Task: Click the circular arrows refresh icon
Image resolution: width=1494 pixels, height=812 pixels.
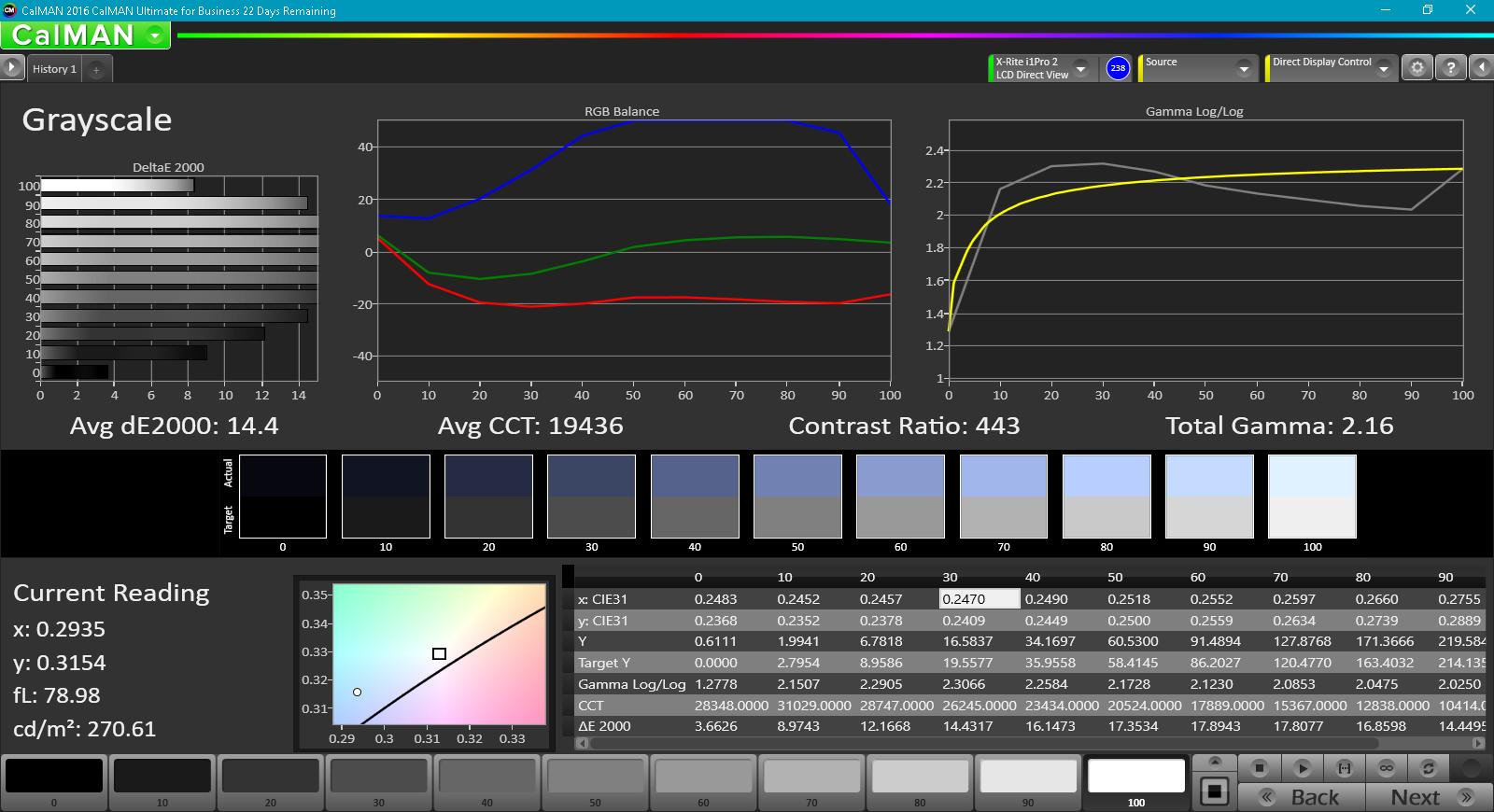Action: [1429, 768]
